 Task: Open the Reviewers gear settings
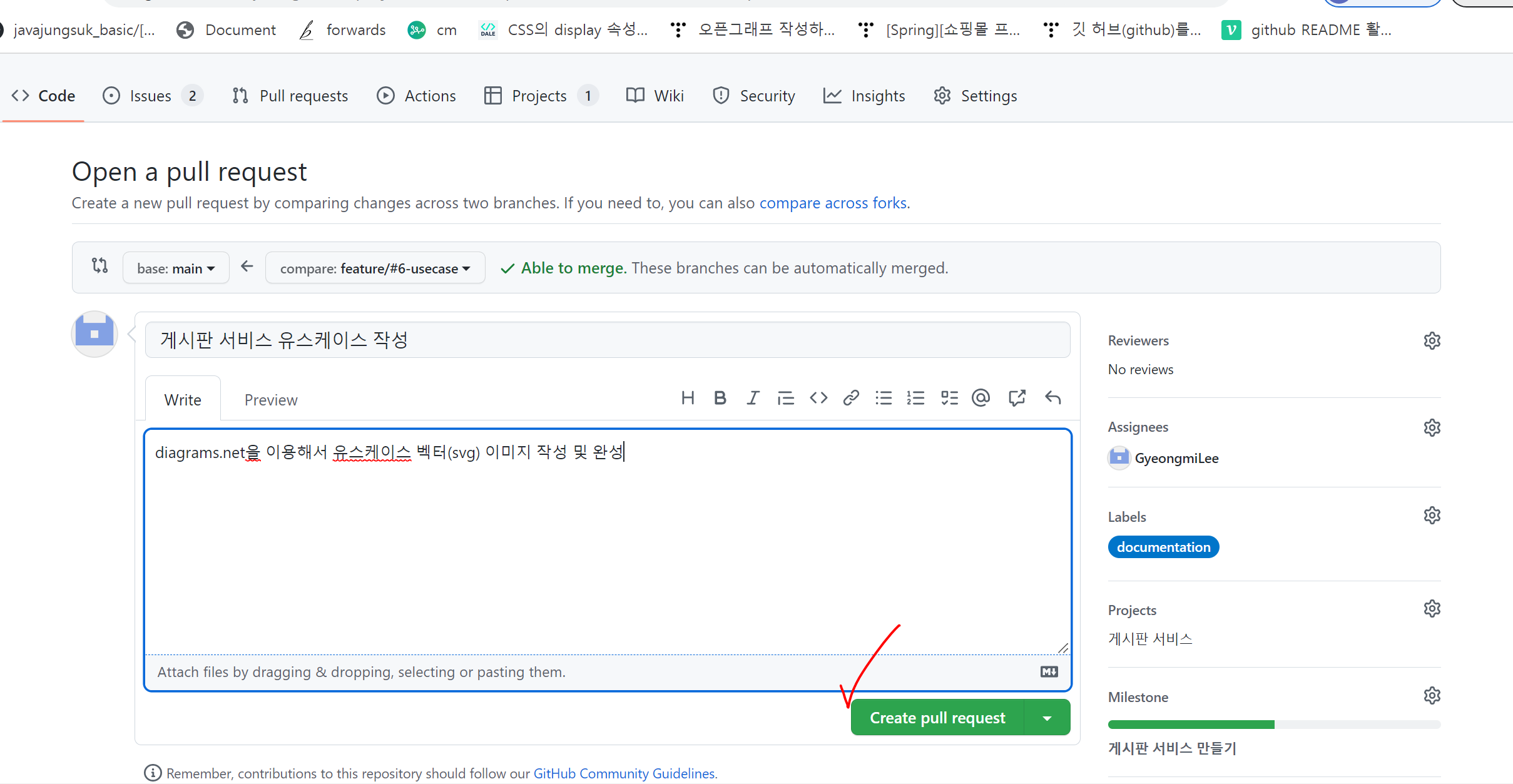(1432, 341)
